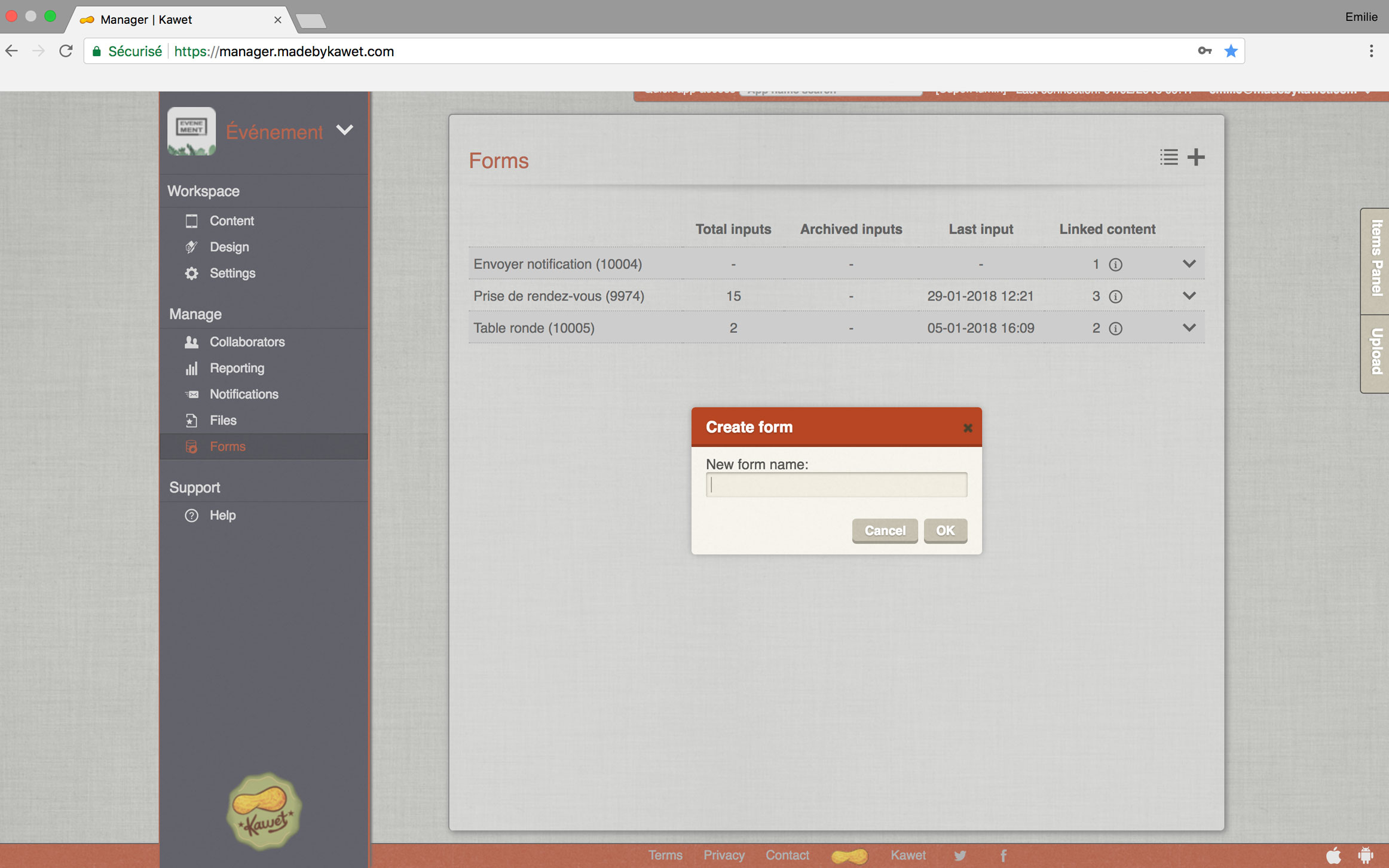Open the Événement app dropdown
Screen dimensions: 1389x868
pyautogui.click(x=344, y=130)
